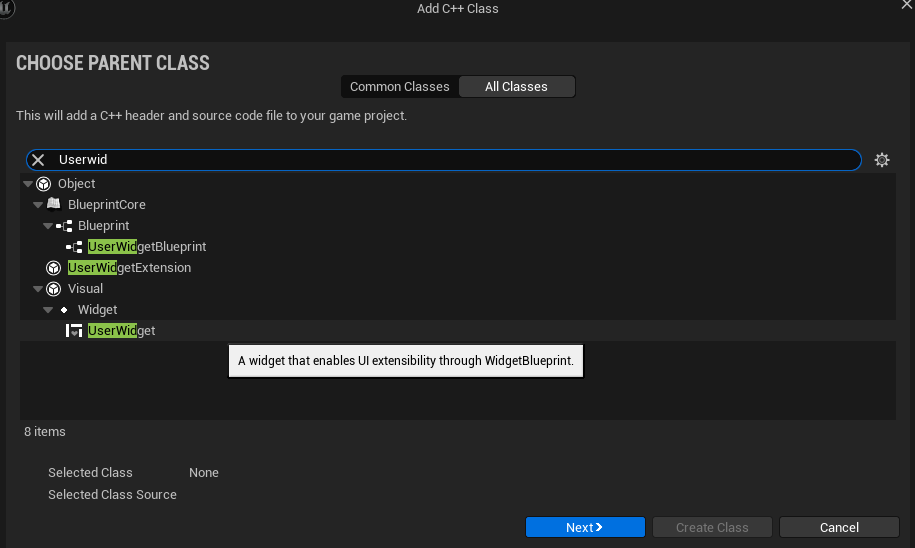The width and height of the screenshot is (915, 548).
Task: Click the 'None' selected class value
Action: pyautogui.click(x=204, y=473)
